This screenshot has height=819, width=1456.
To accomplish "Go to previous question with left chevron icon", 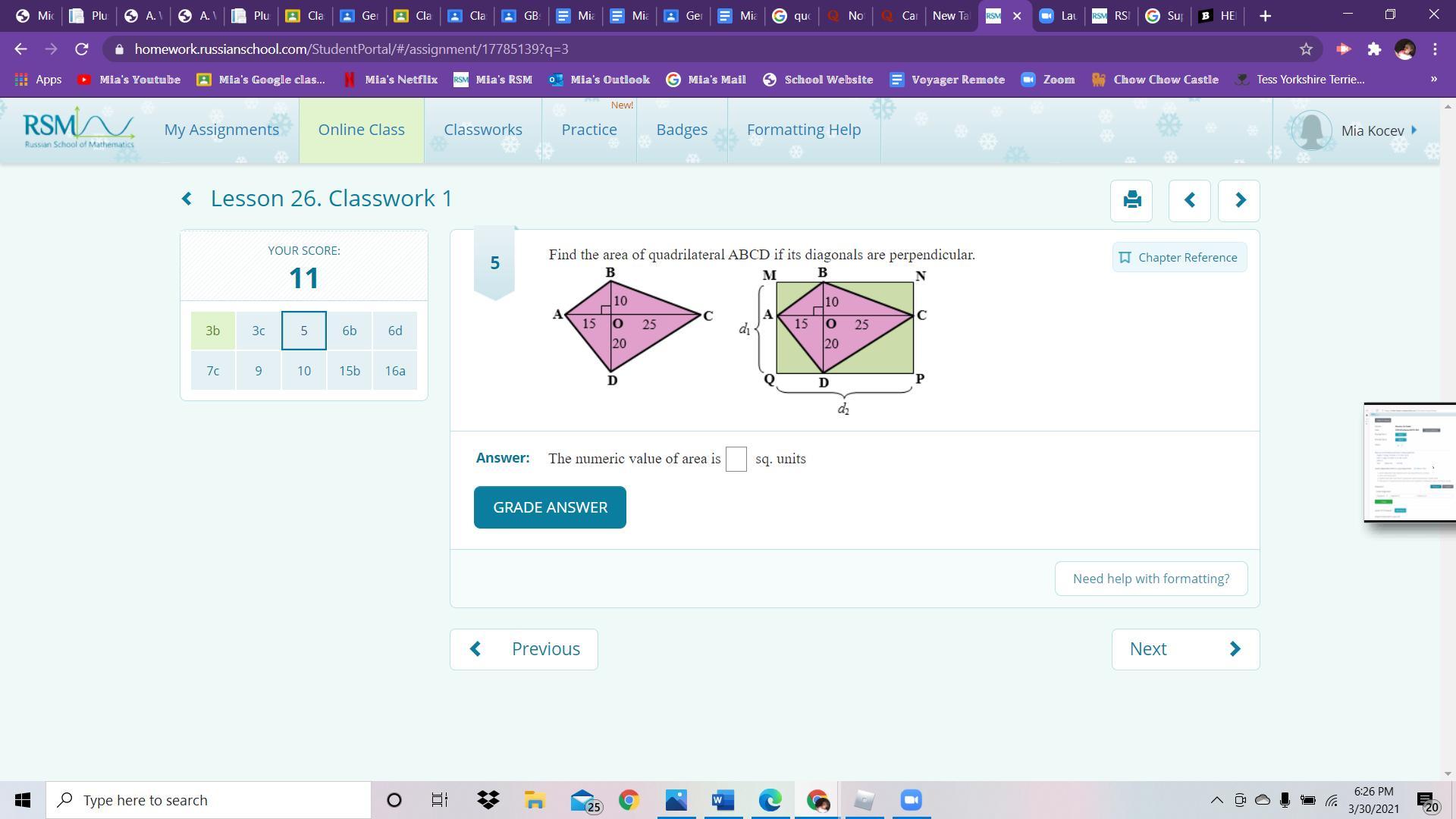I will (1189, 200).
